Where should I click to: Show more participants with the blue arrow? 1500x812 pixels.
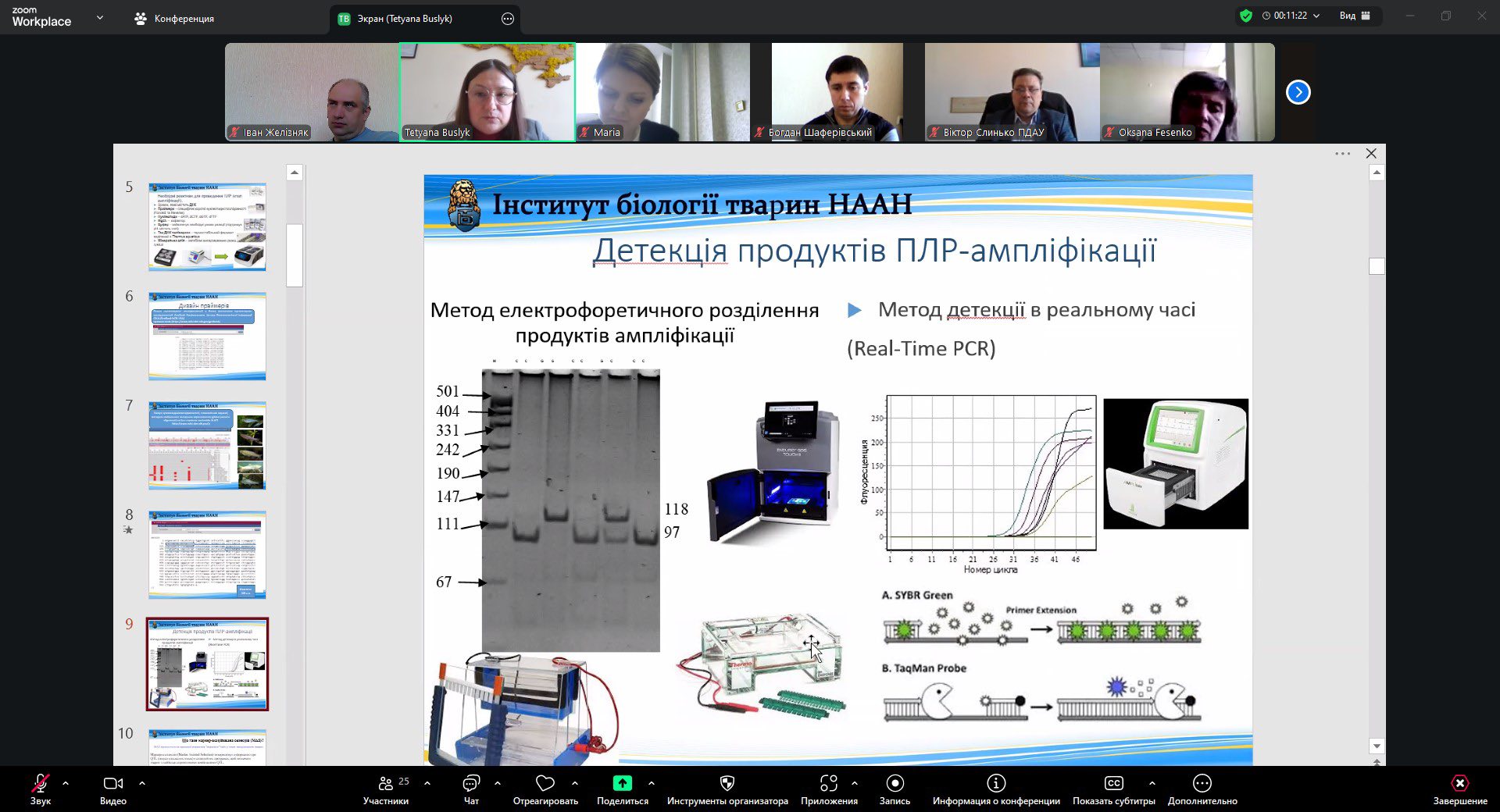1298,92
